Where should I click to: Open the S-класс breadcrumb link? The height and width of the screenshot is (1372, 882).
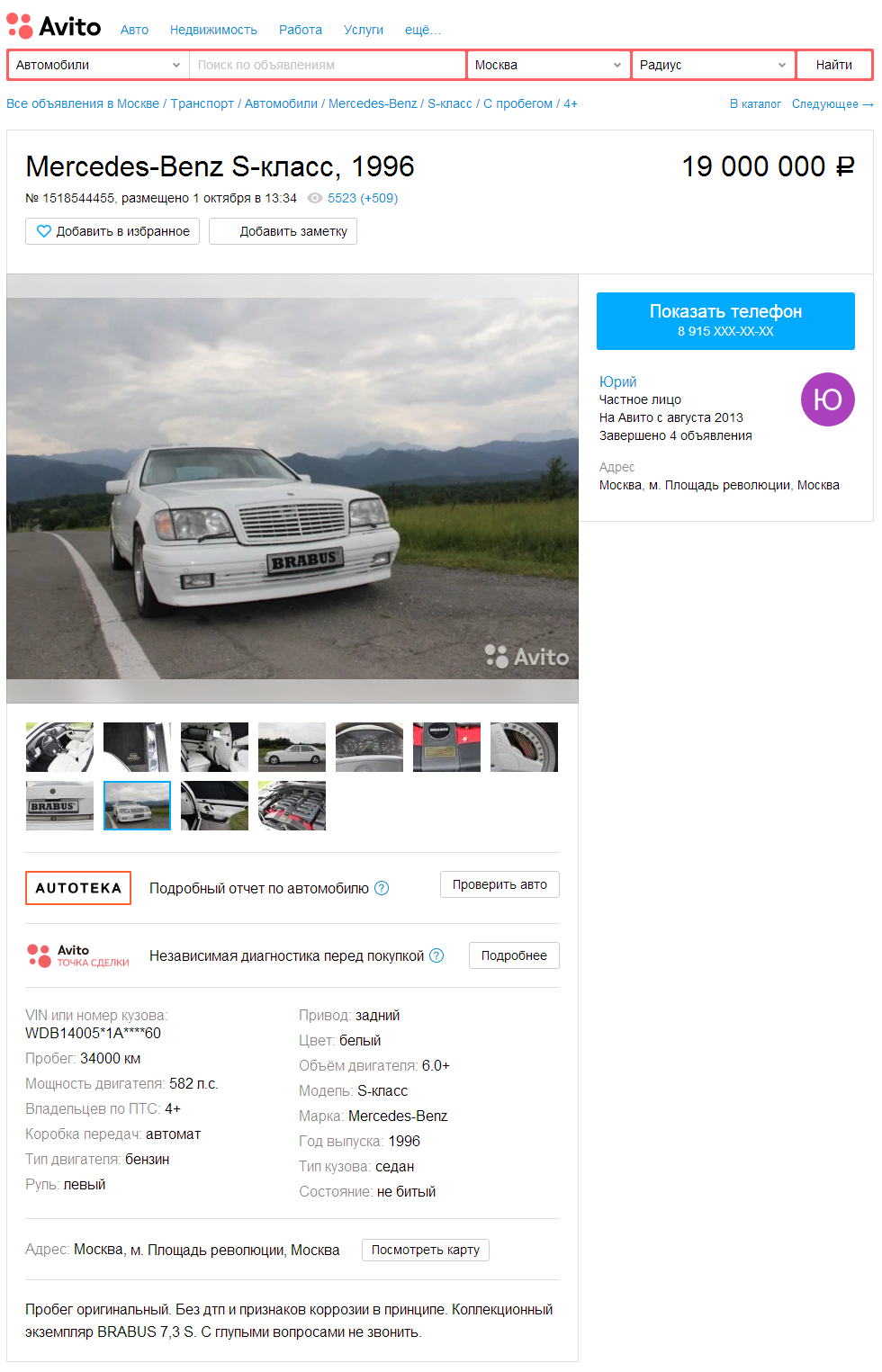click(x=450, y=103)
